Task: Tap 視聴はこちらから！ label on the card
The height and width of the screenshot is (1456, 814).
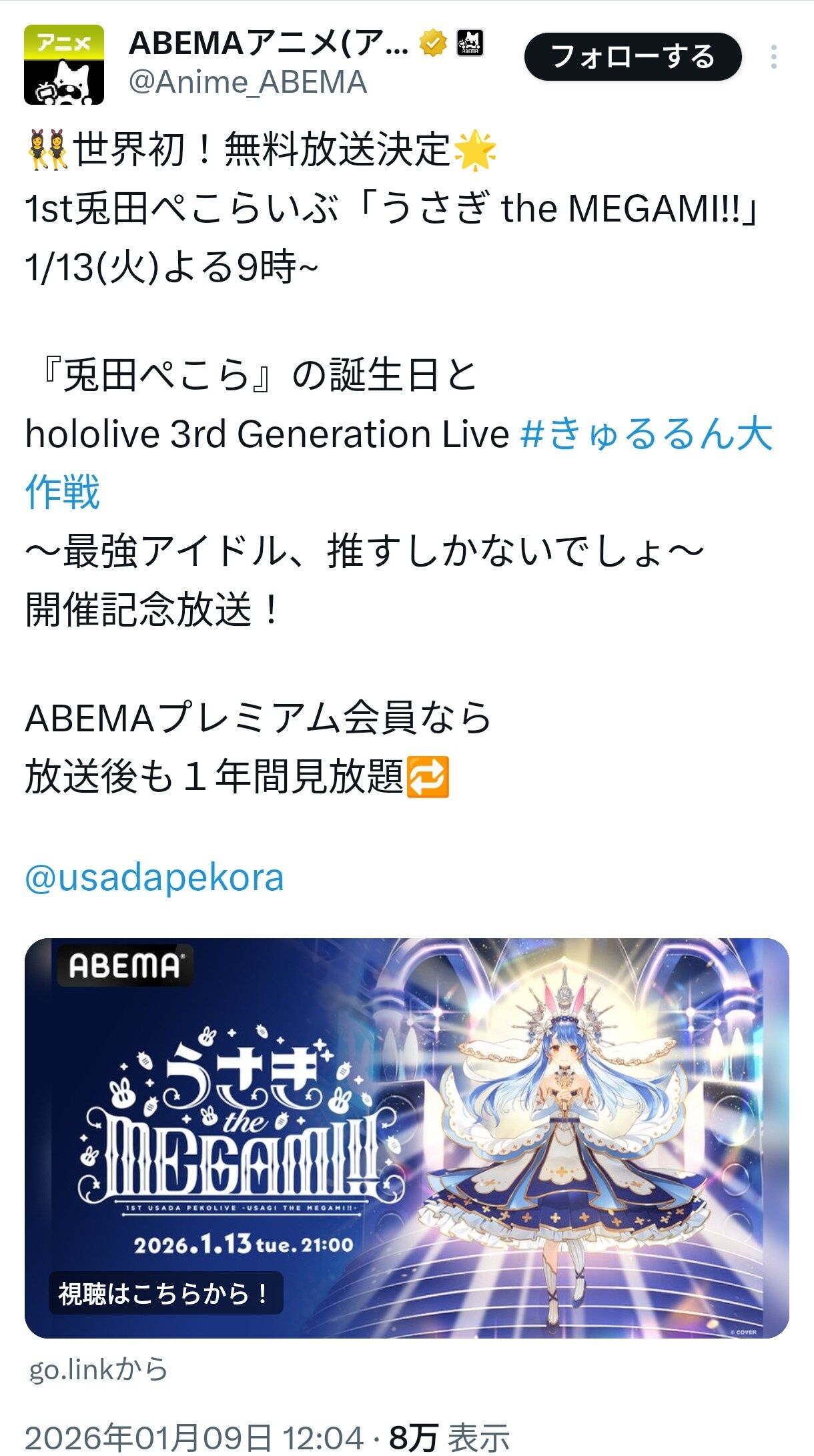Action: pyautogui.click(x=165, y=1294)
